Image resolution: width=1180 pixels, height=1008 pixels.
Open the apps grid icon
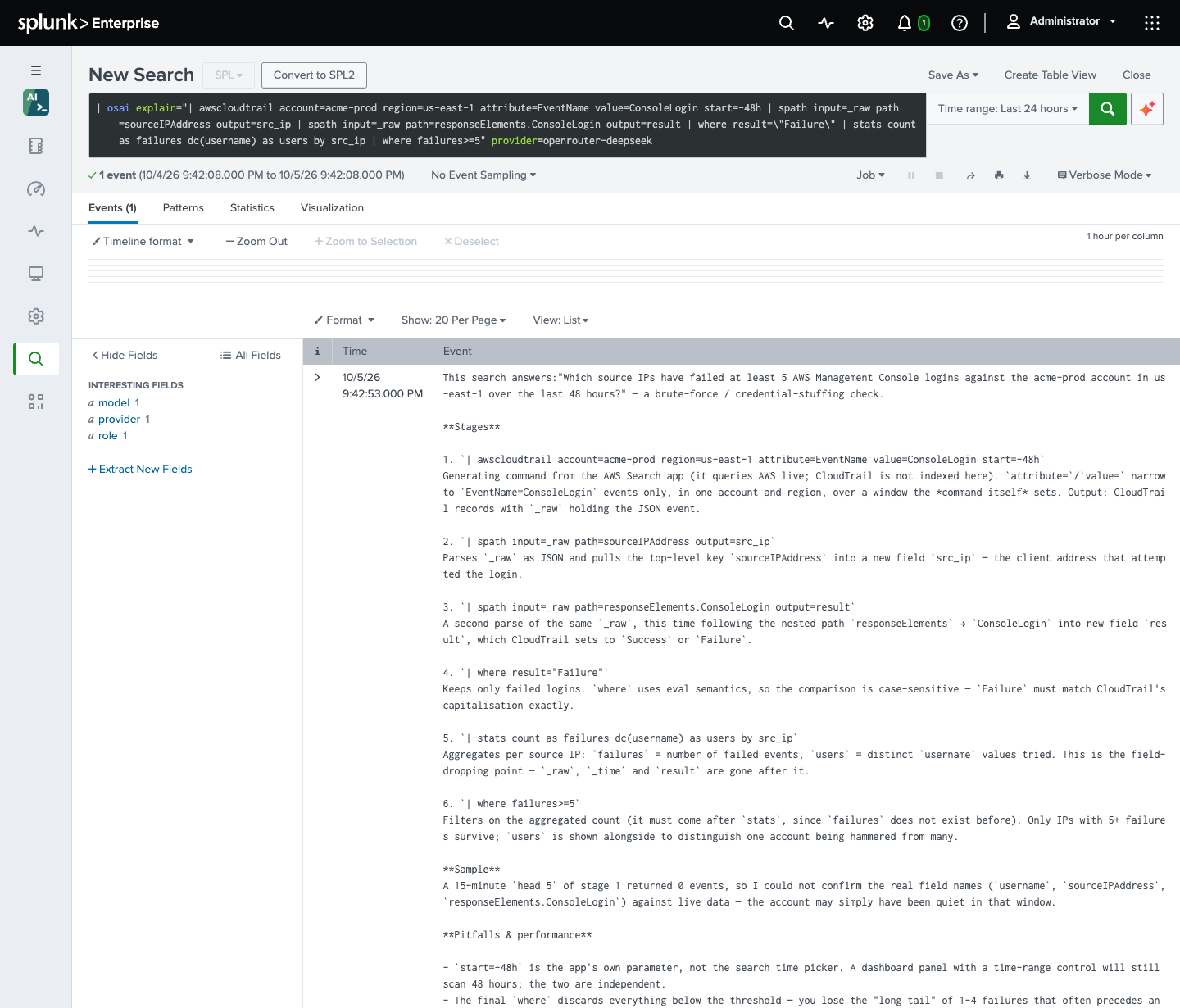(1152, 23)
